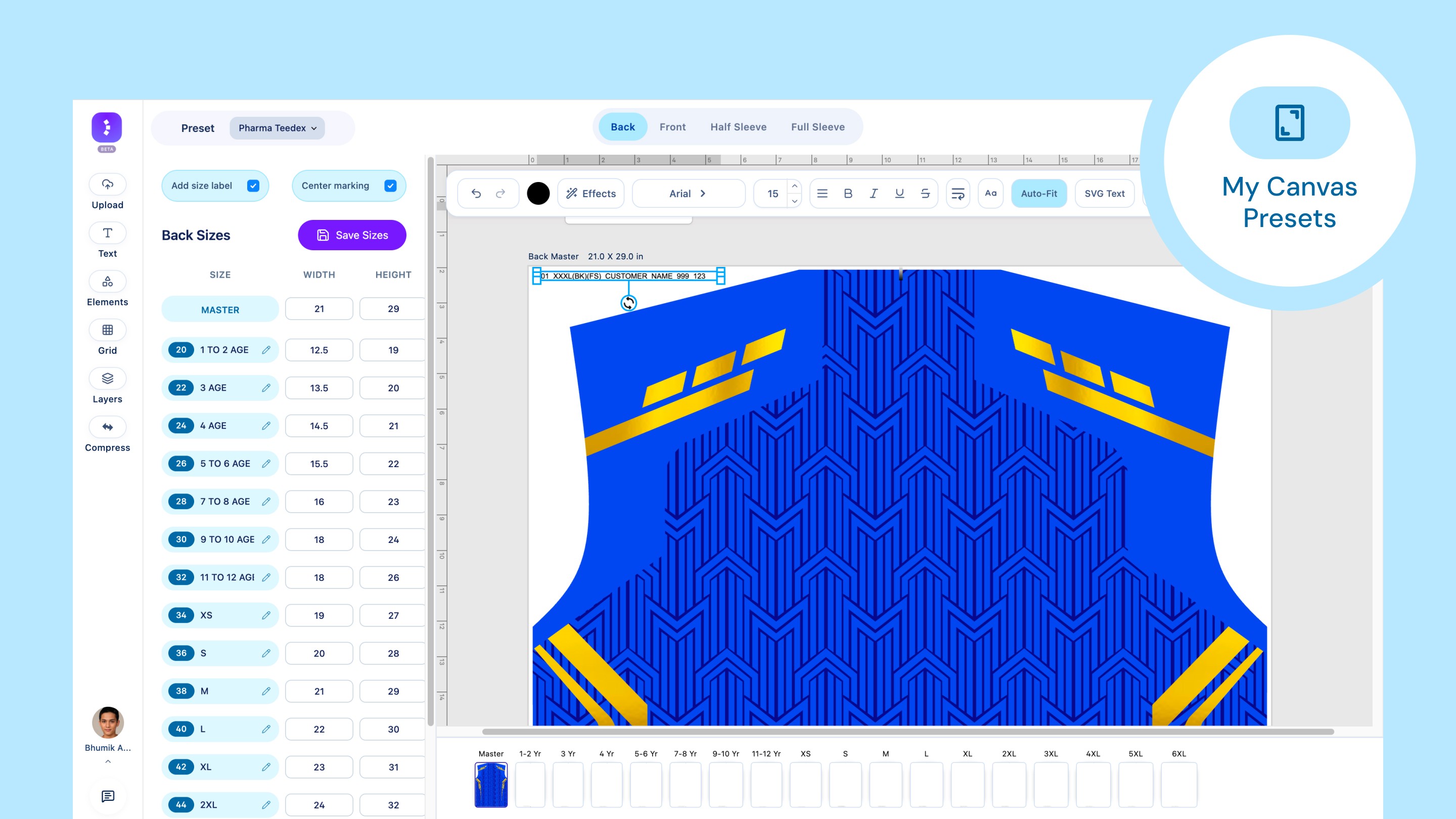This screenshot has height=819, width=1456.
Task: Toggle the Auto-Fit option
Action: [x=1039, y=193]
